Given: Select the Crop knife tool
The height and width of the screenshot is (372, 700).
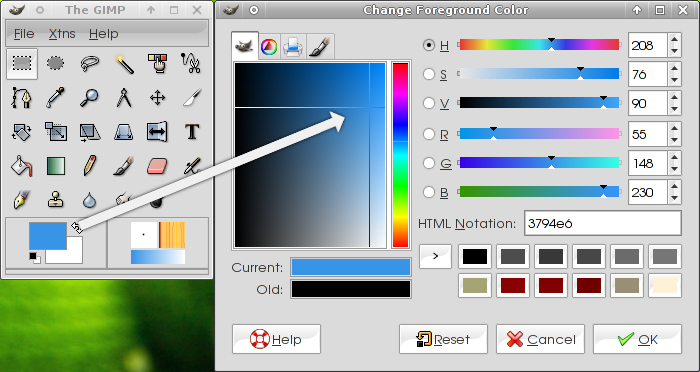Looking at the screenshot, I should [x=192, y=97].
